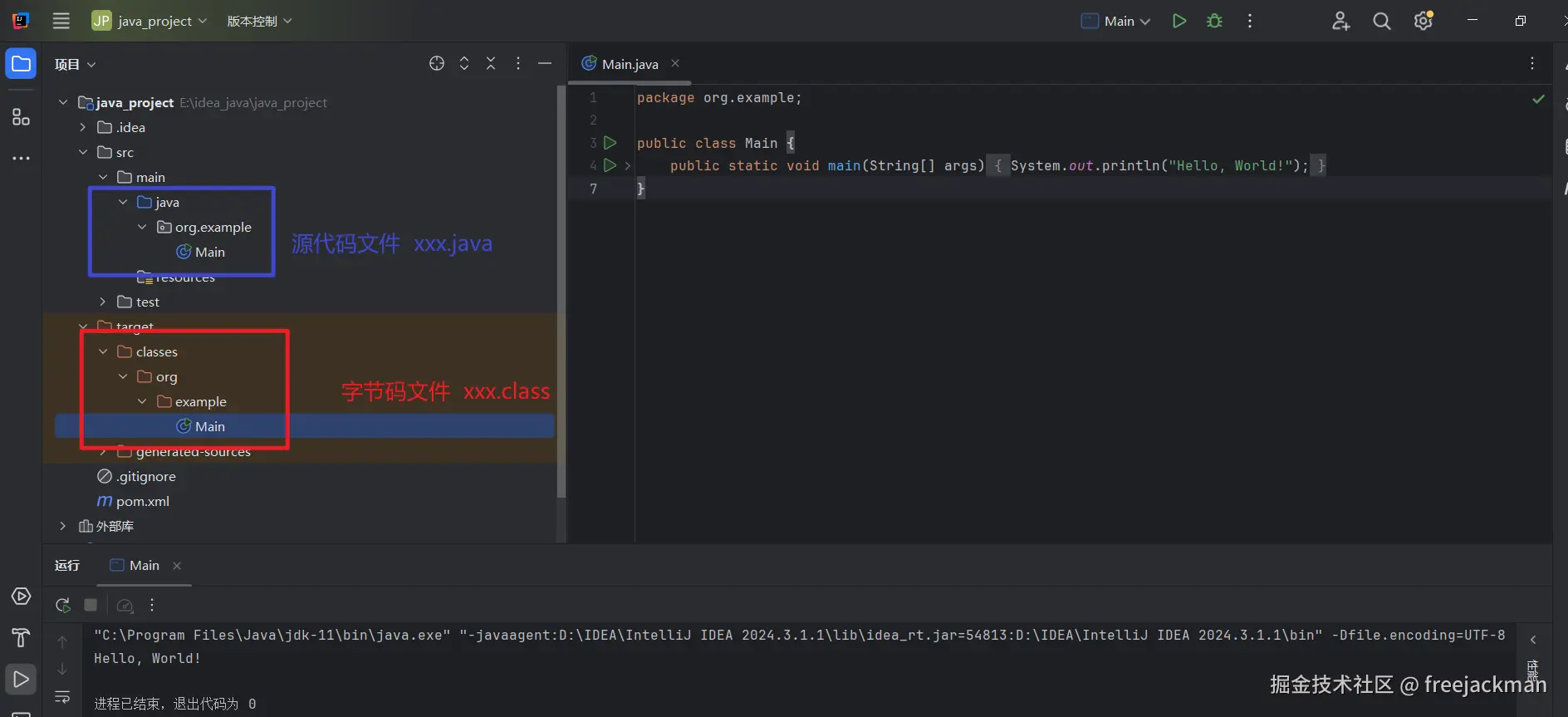The image size is (1568, 717).
Task: Open Search Everywhere magnifier icon
Action: pos(1381,21)
